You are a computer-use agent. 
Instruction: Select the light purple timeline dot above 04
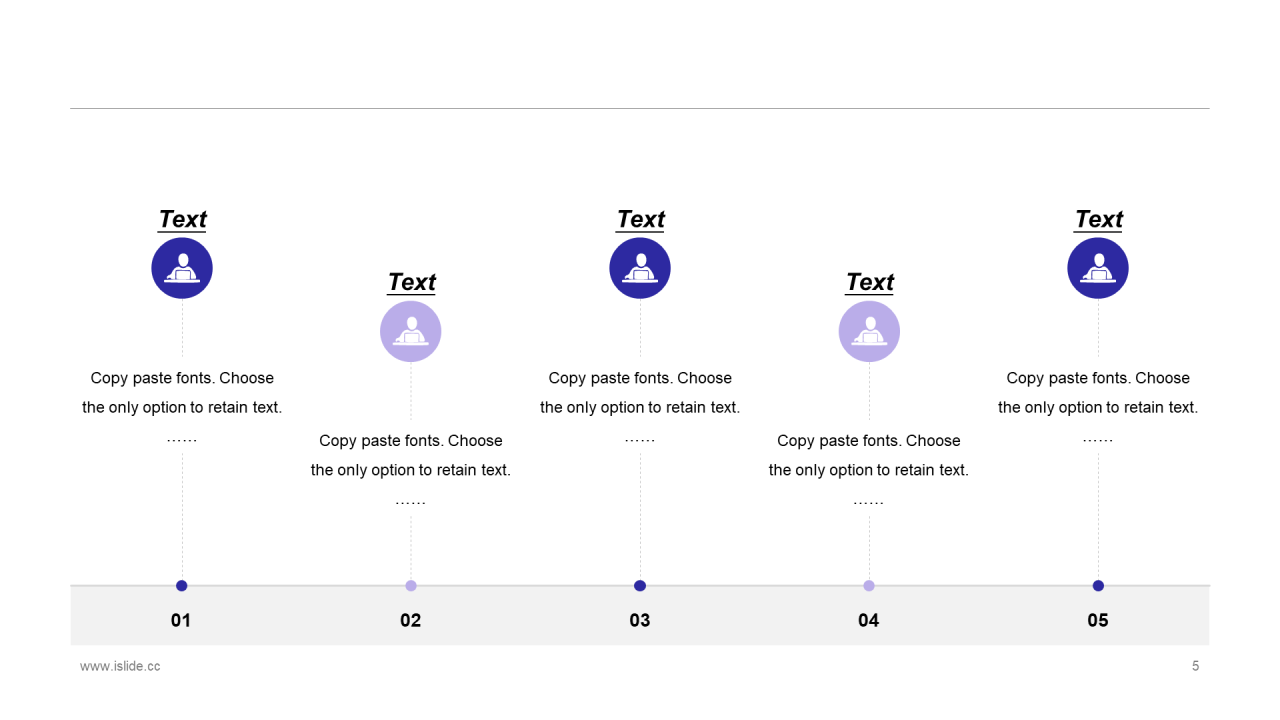869,586
